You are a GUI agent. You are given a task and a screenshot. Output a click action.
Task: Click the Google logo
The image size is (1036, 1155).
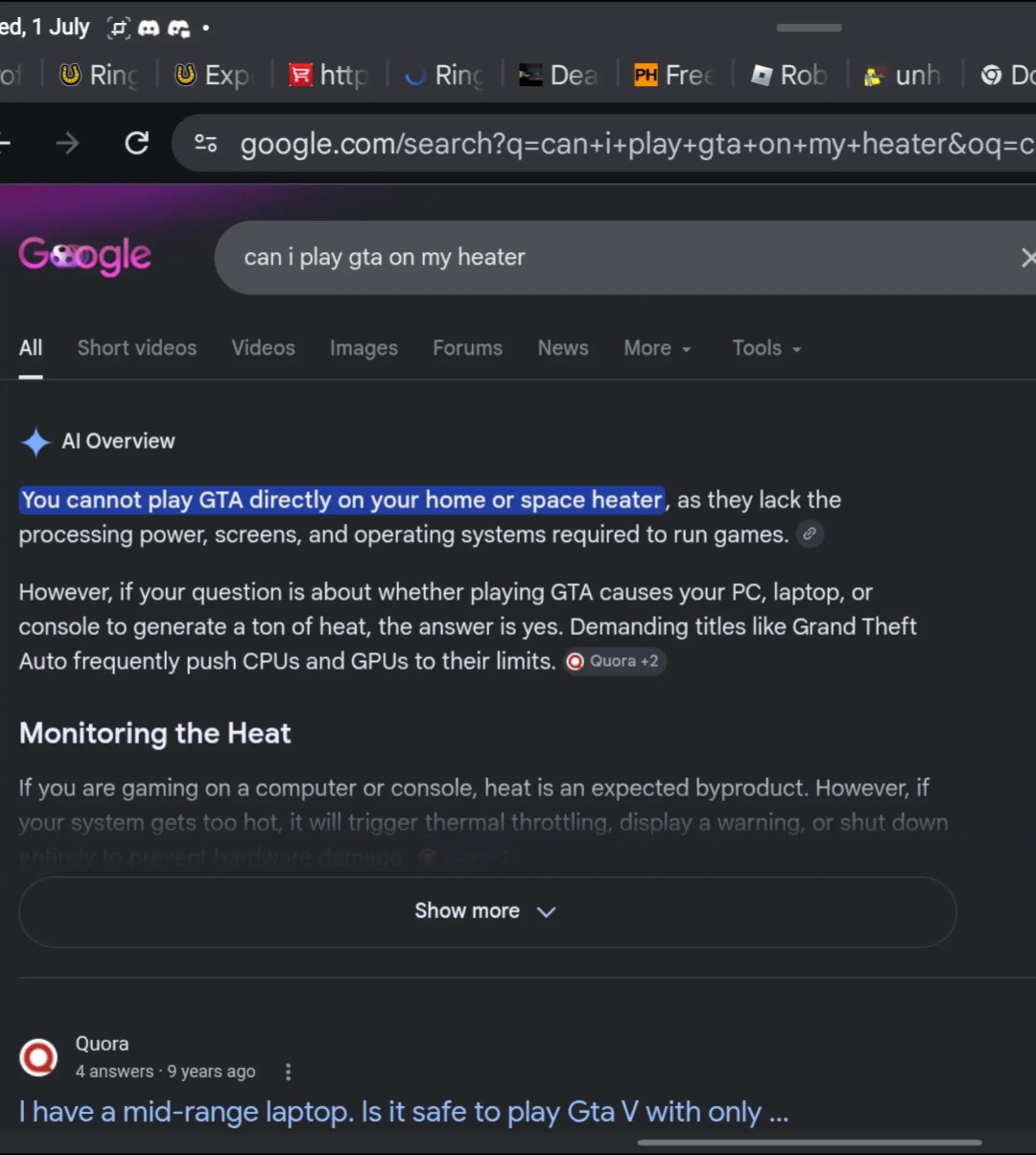point(85,256)
